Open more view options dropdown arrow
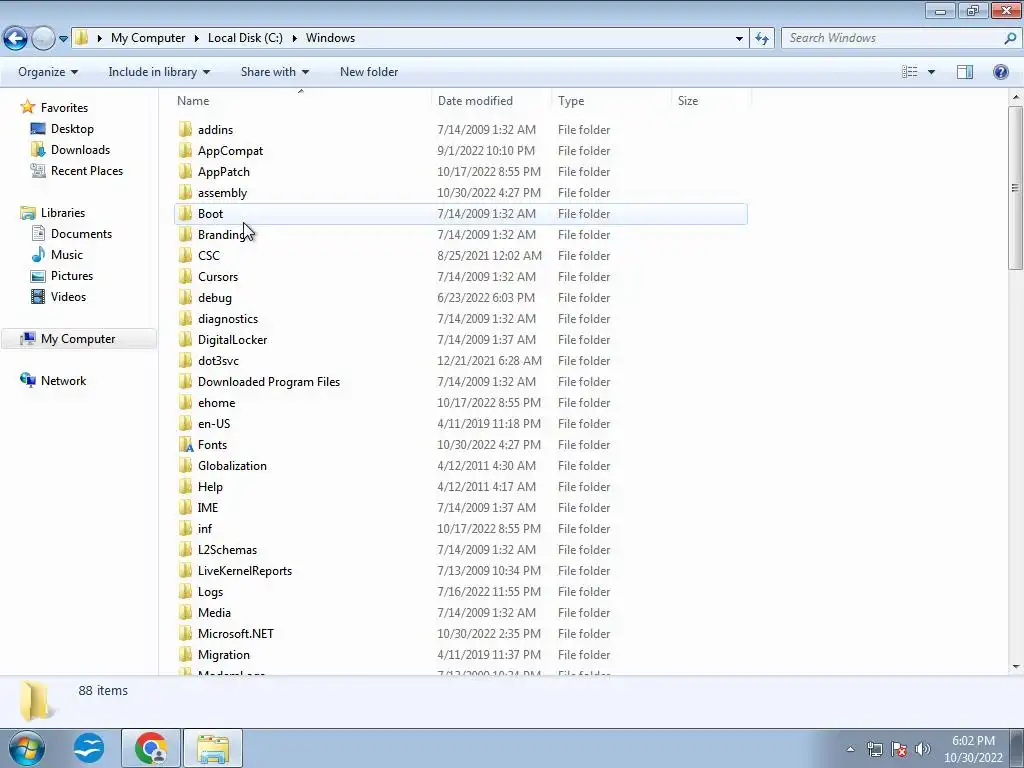Screen dimensions: 1024x768 pos(931,72)
